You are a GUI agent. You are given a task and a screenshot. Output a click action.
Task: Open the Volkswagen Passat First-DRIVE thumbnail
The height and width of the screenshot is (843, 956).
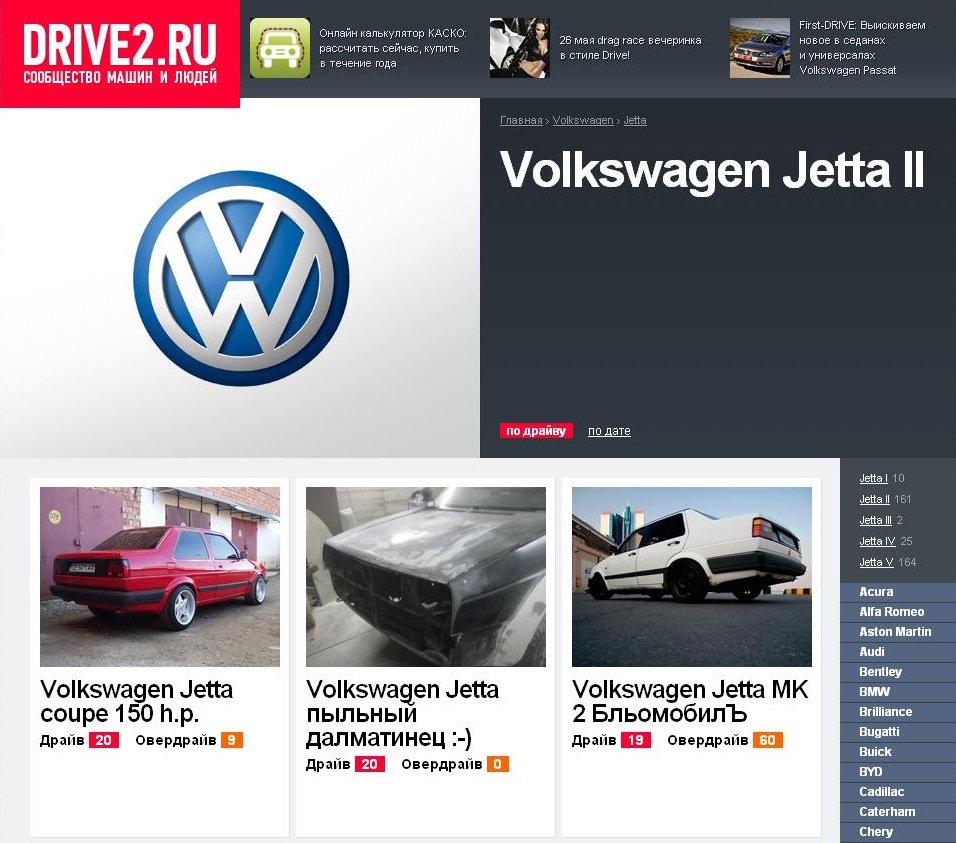pos(760,48)
